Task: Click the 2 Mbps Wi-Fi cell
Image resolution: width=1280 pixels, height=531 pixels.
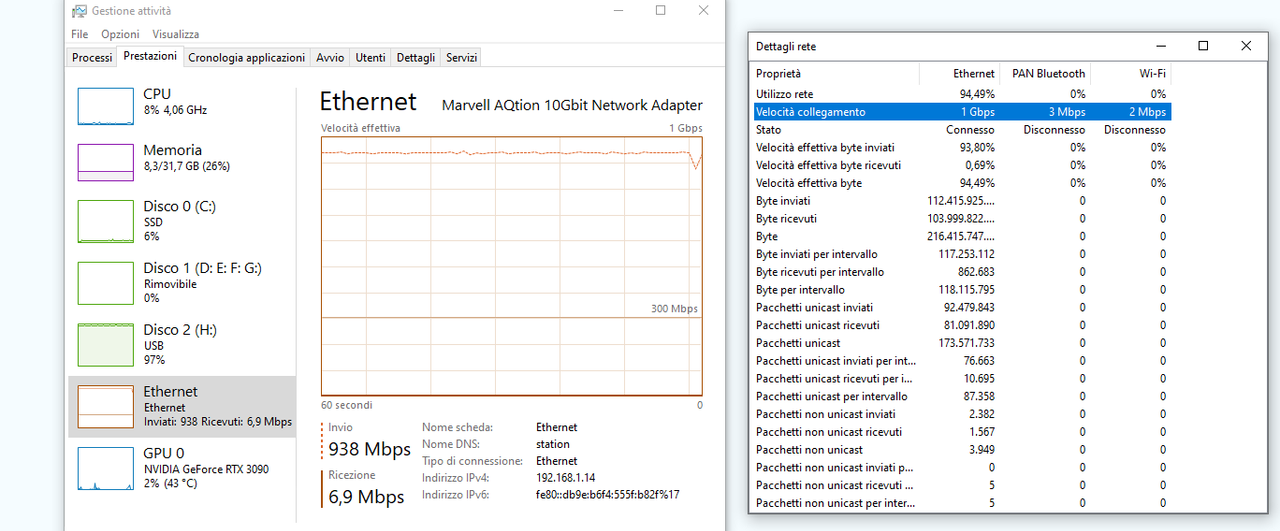Action: coord(1148,112)
